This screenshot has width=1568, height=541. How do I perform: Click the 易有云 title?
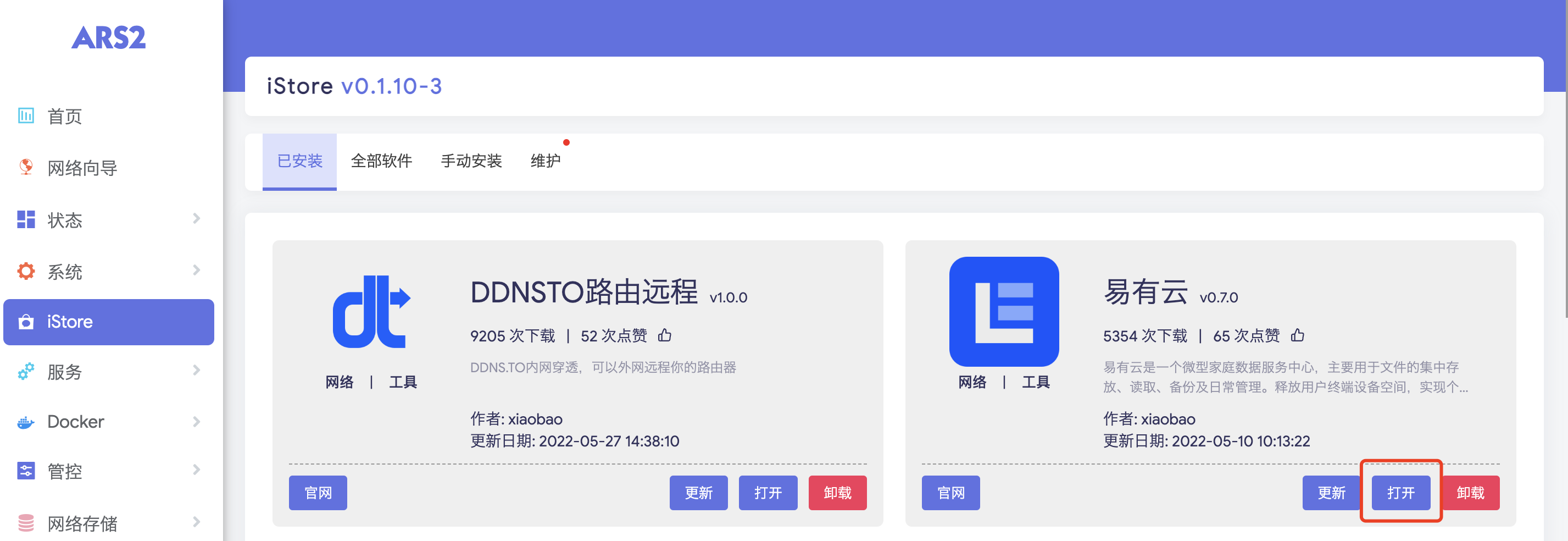1146,291
